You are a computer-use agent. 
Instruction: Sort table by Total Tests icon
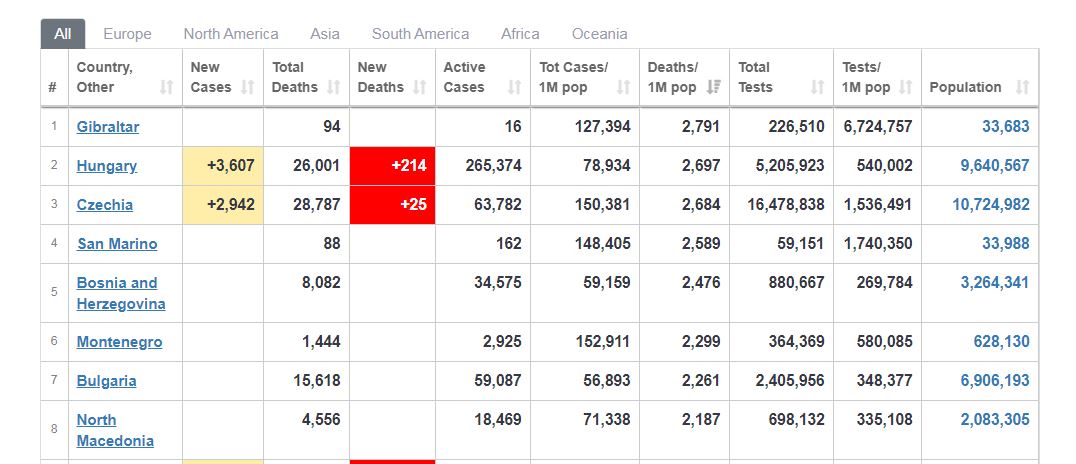817,87
